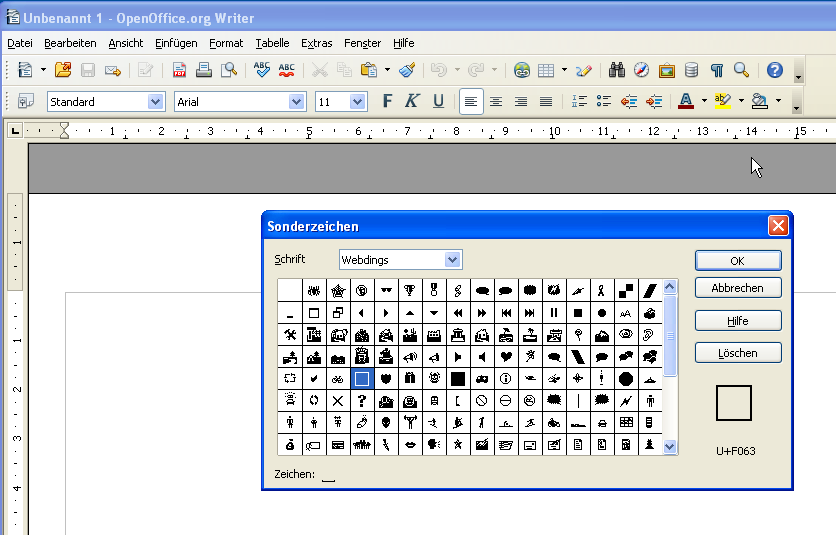Open the Einfügen menu

[x=176, y=43]
